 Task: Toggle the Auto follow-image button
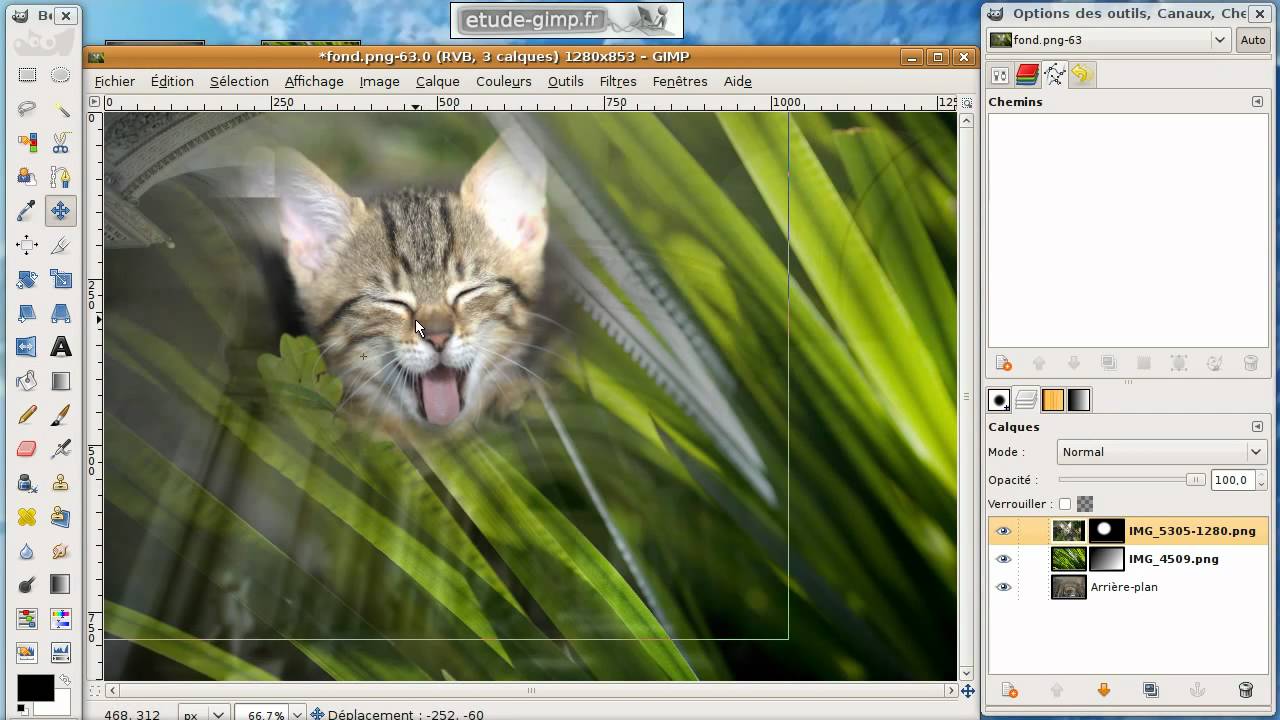tap(1253, 40)
